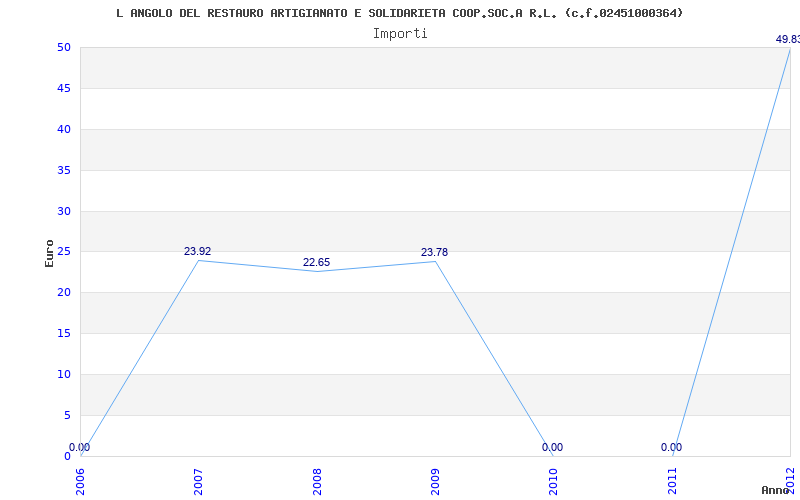
Task: Click the 5 y-axis tick value
Action: [x=67, y=415]
